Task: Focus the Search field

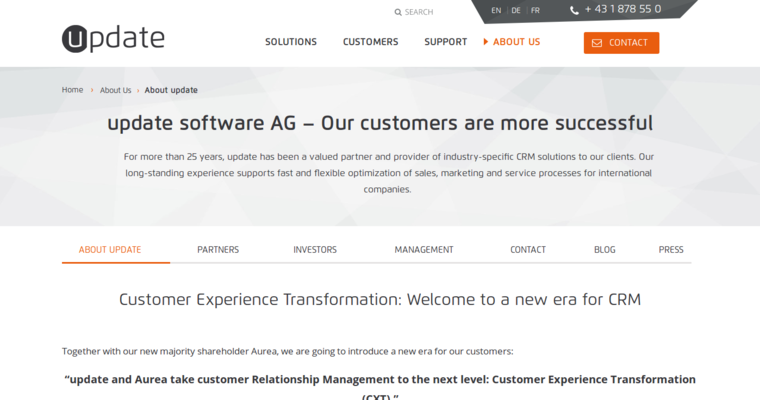Action: [x=419, y=12]
